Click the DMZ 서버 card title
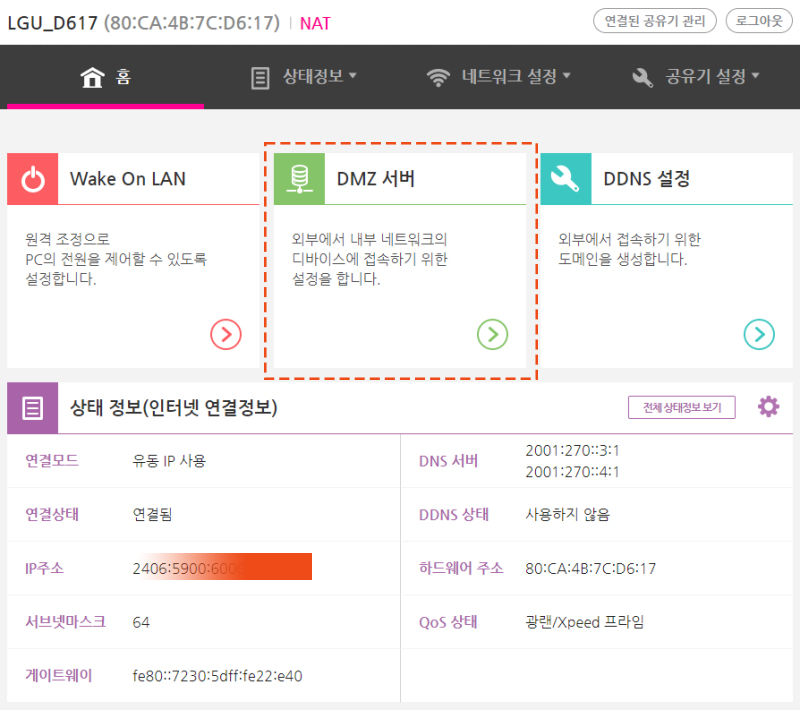The image size is (800, 710). pyautogui.click(x=375, y=180)
